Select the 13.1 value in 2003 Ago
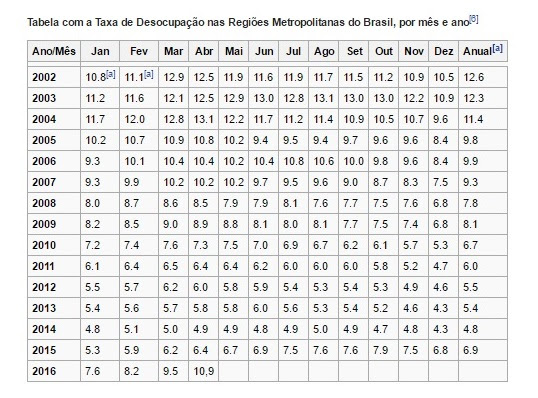Viewport: 538px width, 398px height. [324, 98]
